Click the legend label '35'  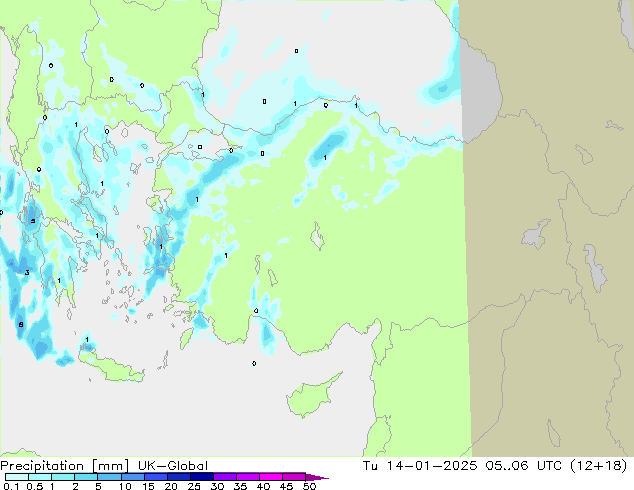click(x=240, y=486)
